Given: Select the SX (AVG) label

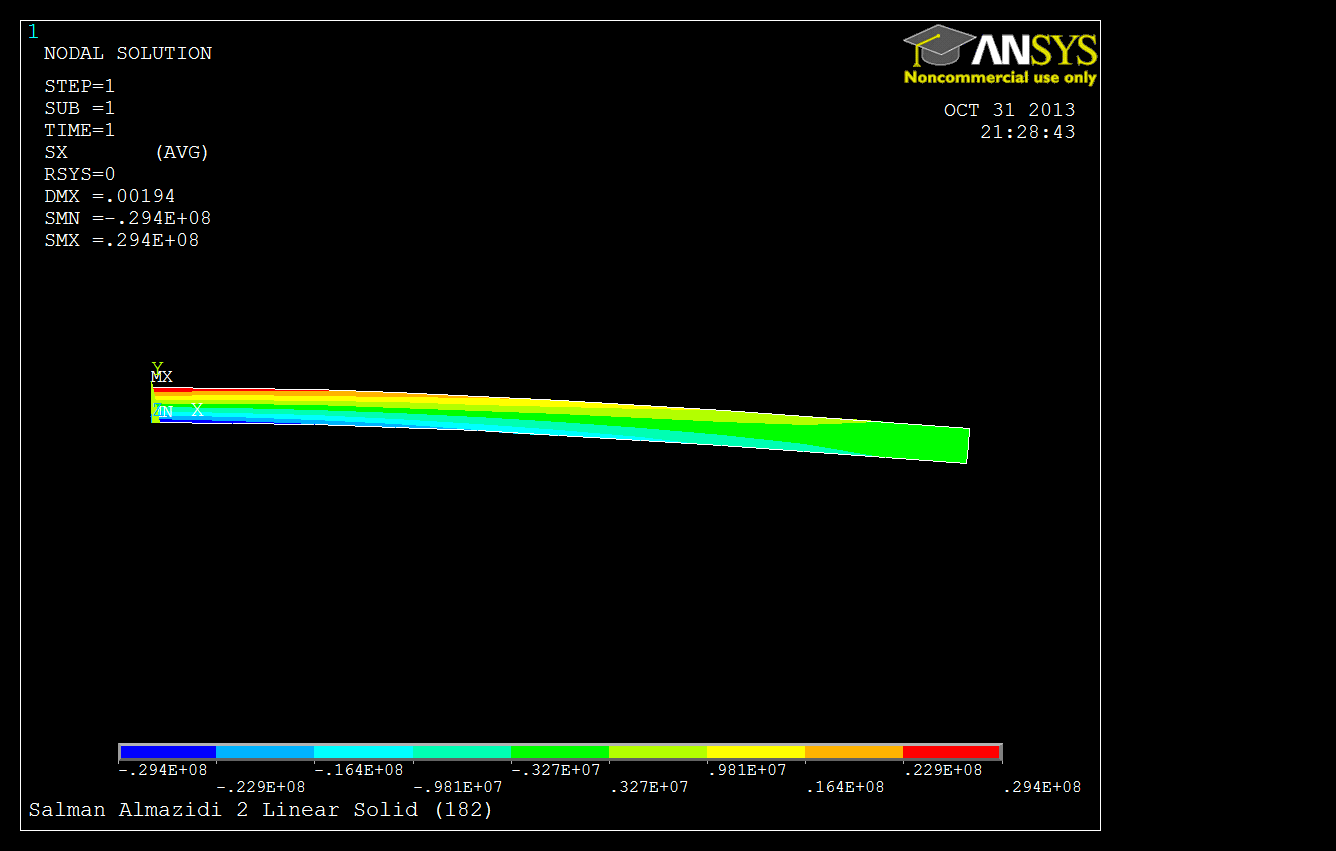Looking at the screenshot, I should 127,152.
